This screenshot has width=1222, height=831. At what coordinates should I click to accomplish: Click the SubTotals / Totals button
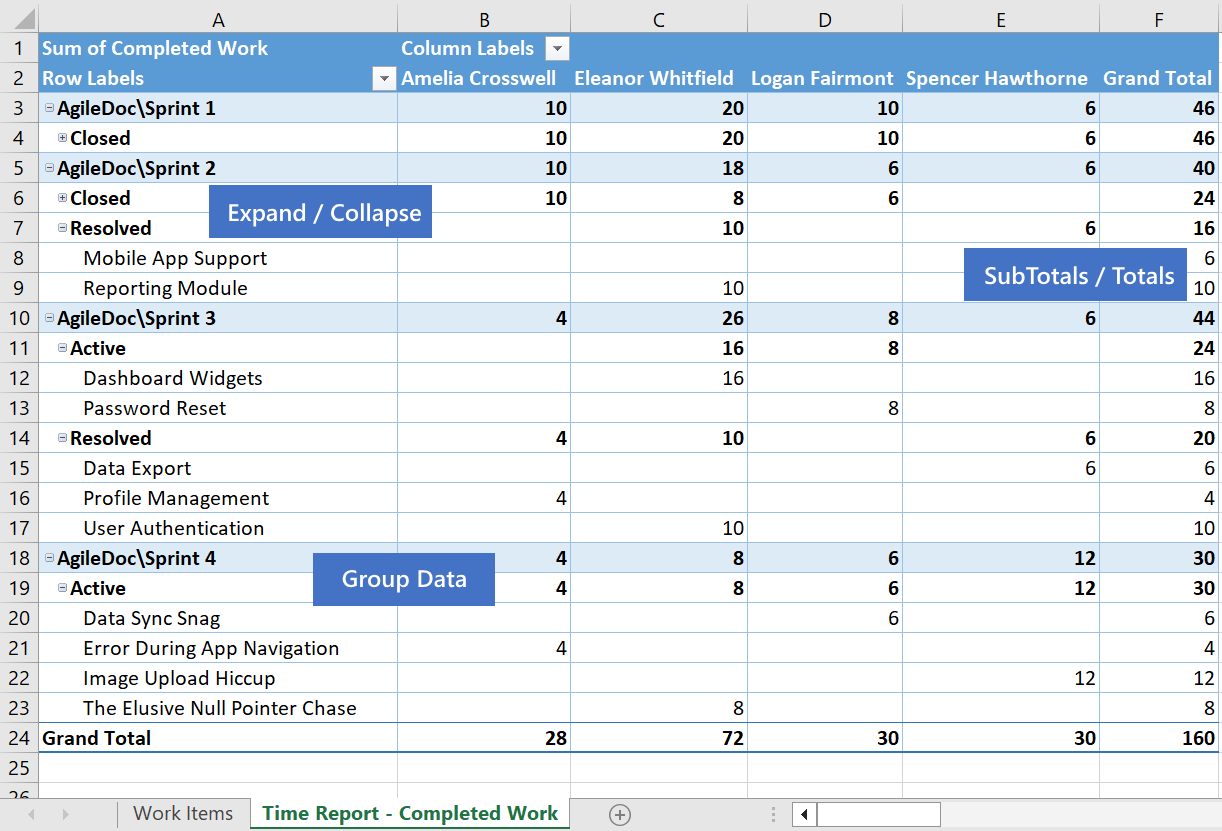[x=1075, y=275]
